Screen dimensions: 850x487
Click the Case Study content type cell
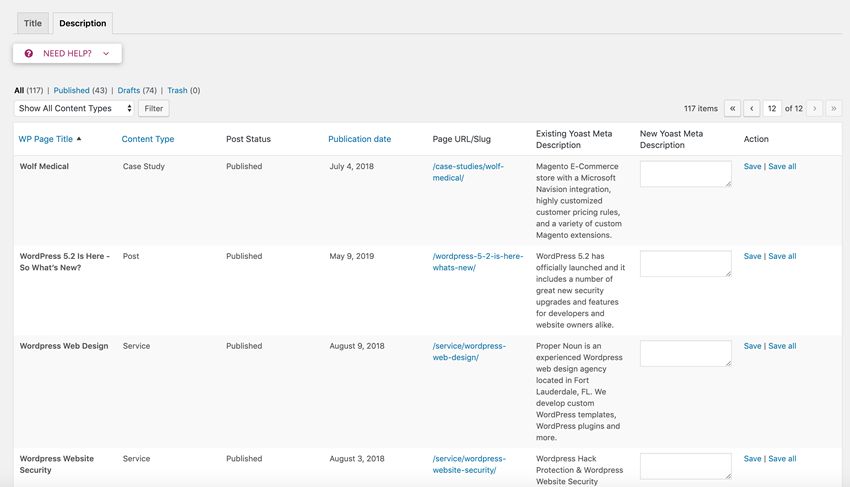click(144, 166)
